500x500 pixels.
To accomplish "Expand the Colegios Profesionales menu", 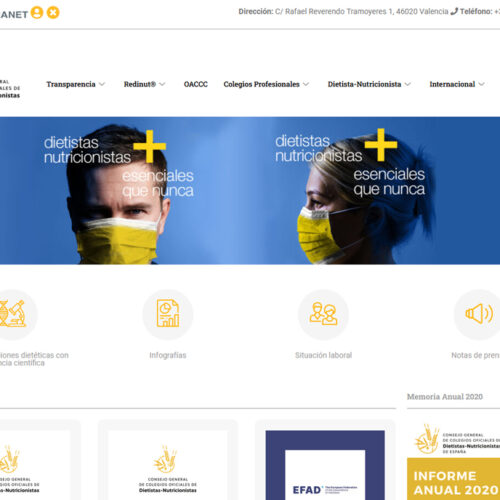I will coord(266,84).
